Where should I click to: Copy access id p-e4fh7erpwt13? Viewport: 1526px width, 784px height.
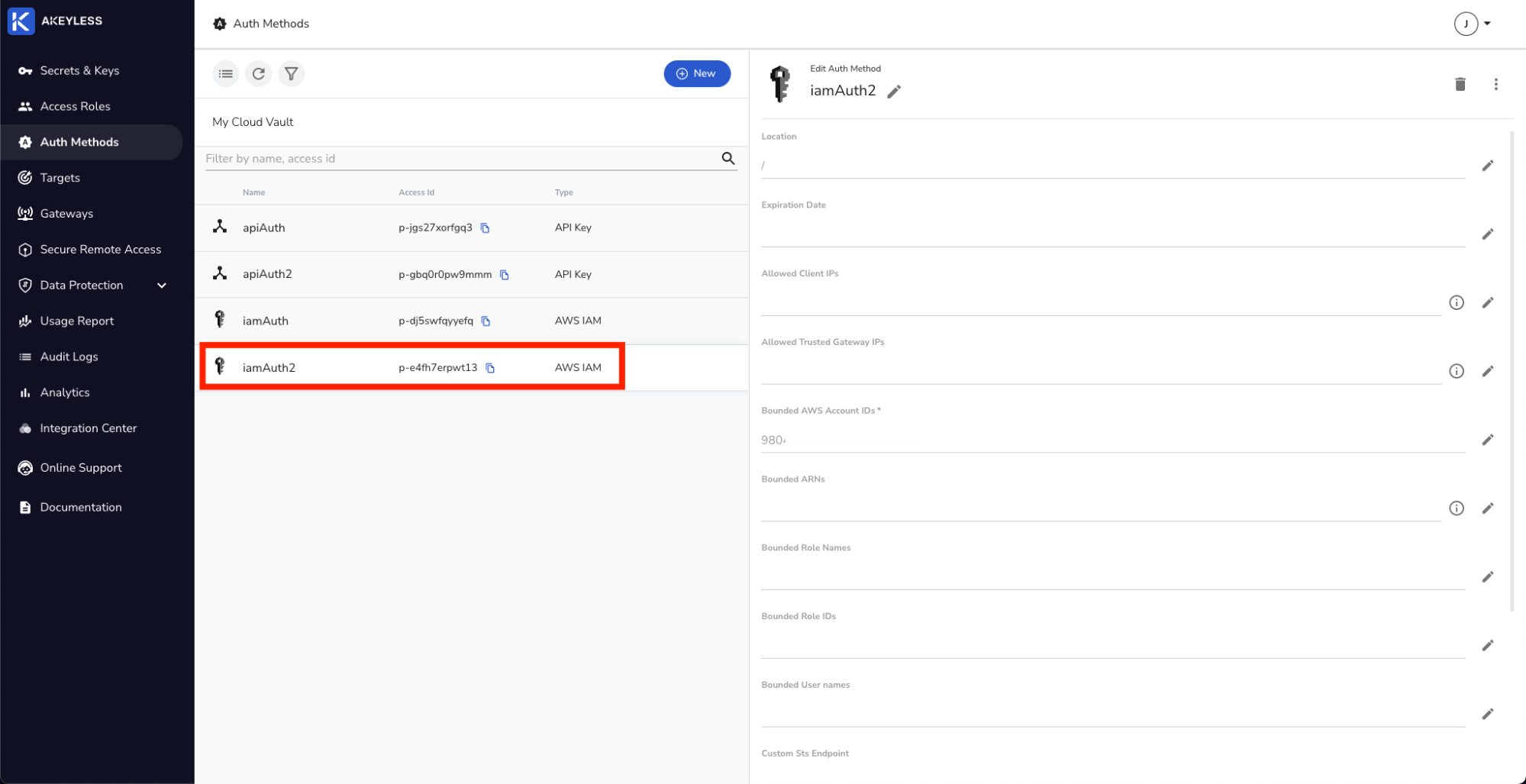tap(490, 368)
